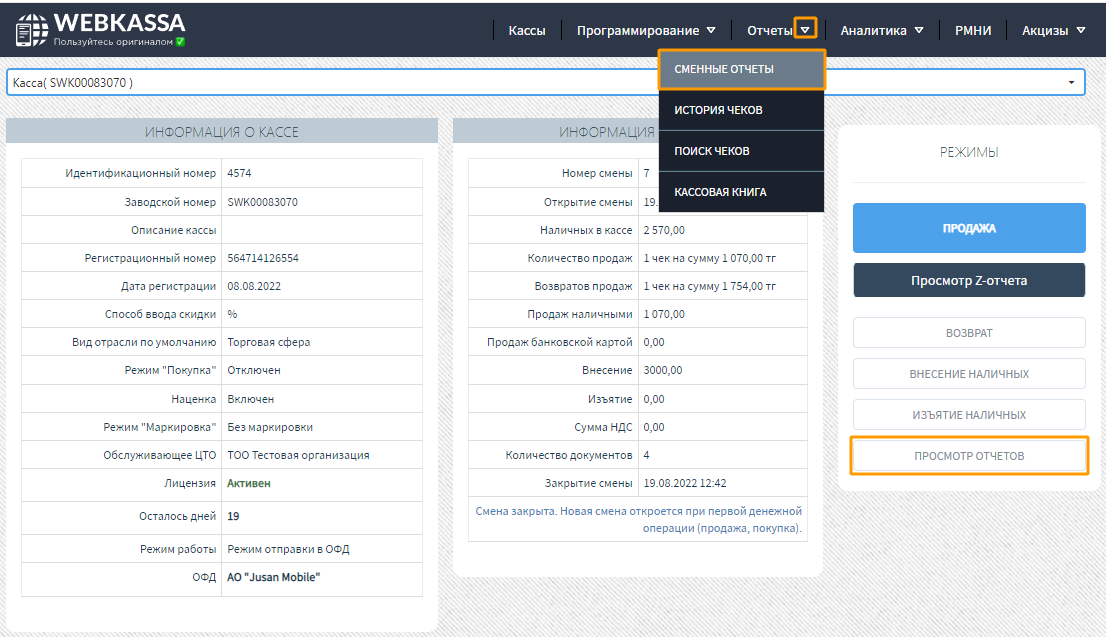This screenshot has width=1106, height=637.
Task: Click the ОФД value АО "Jusan Mobile"
Action: (274, 577)
